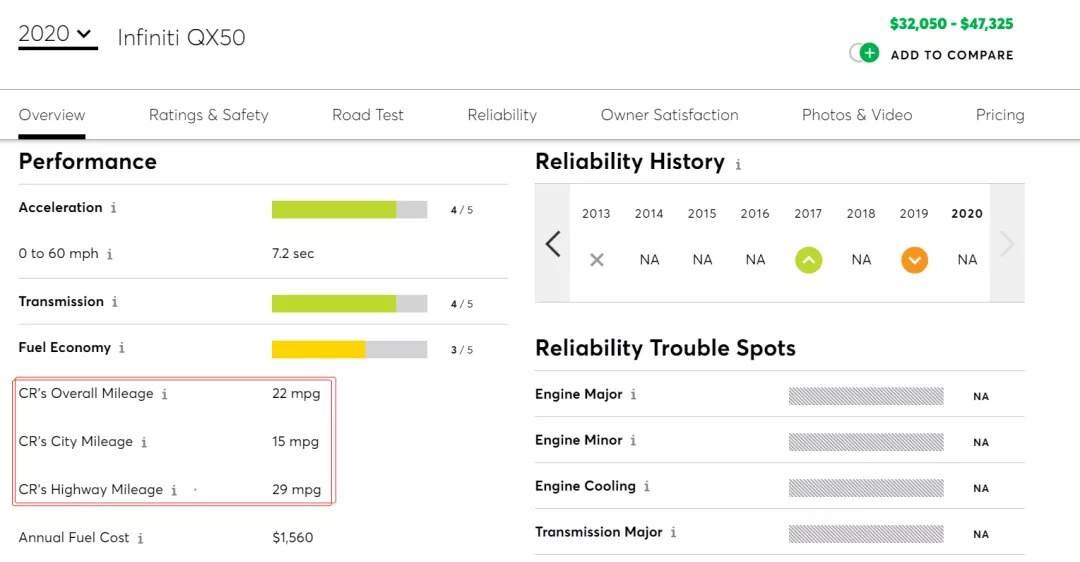Screen dimensions: 1080x562
Task: Click the green up-arrow 2017 reliability icon
Action: [808, 260]
